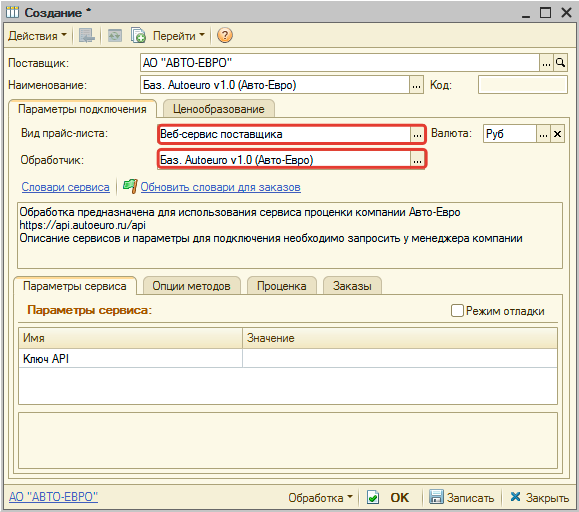
Task: Click the first toolbar icon after Действия
Action: [x=87, y=36]
